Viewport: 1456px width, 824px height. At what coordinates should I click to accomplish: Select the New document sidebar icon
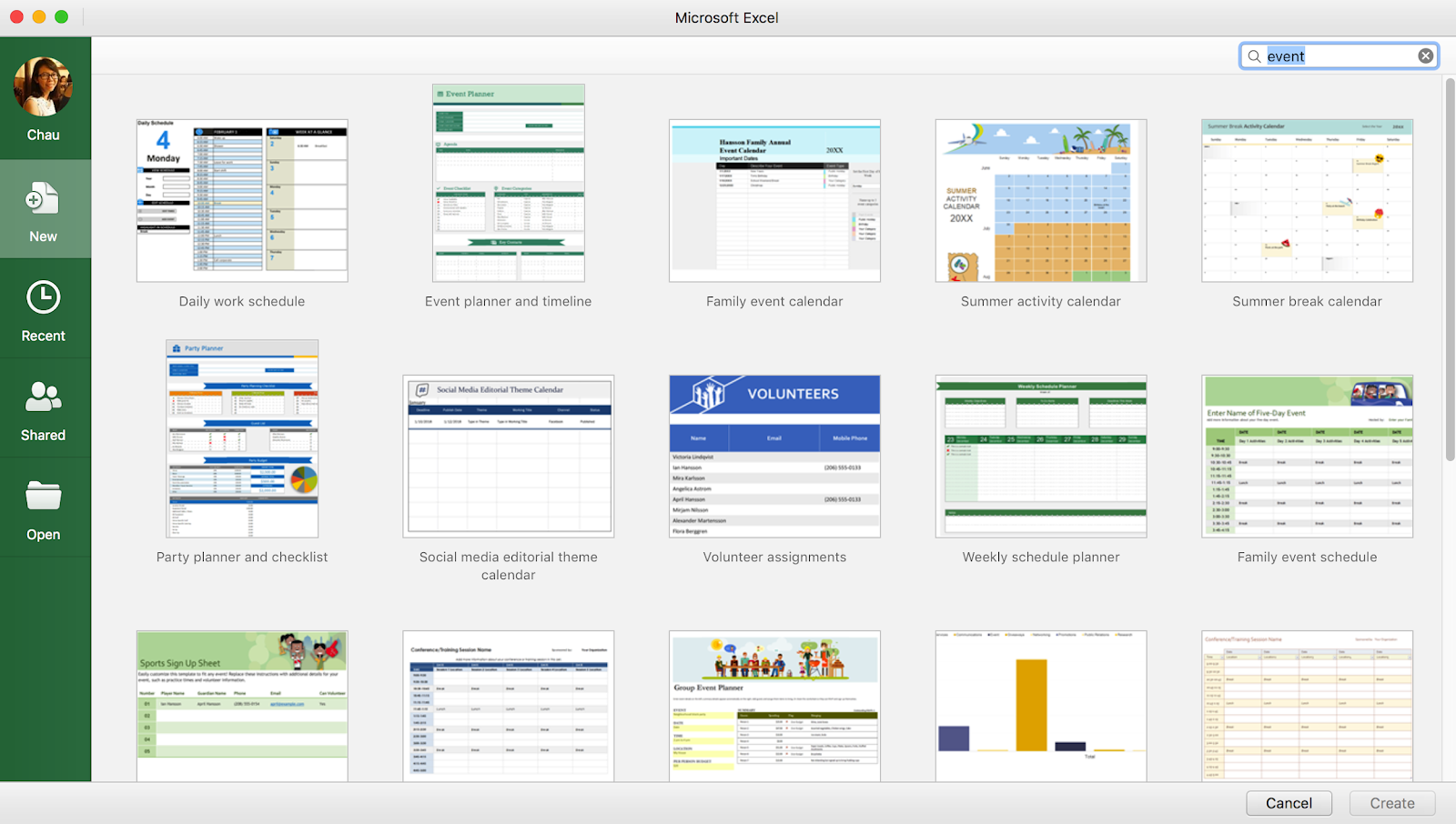tap(43, 198)
